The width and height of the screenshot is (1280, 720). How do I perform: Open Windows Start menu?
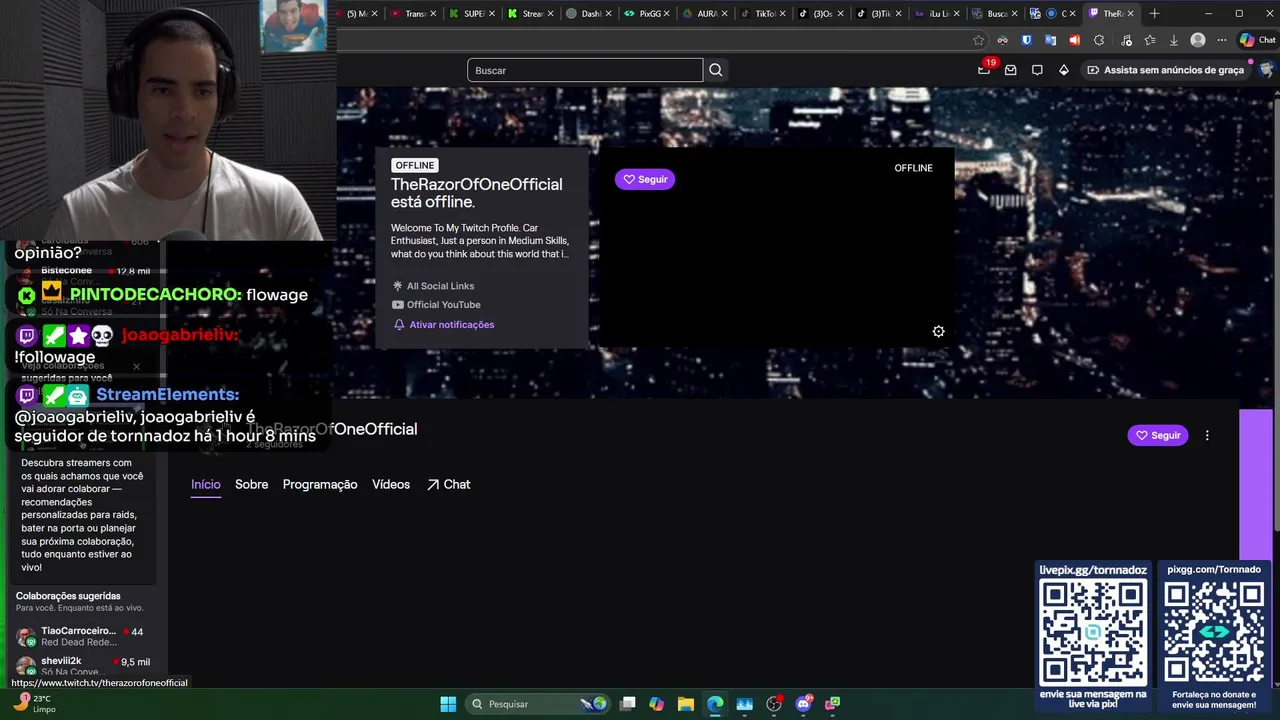pos(448,704)
